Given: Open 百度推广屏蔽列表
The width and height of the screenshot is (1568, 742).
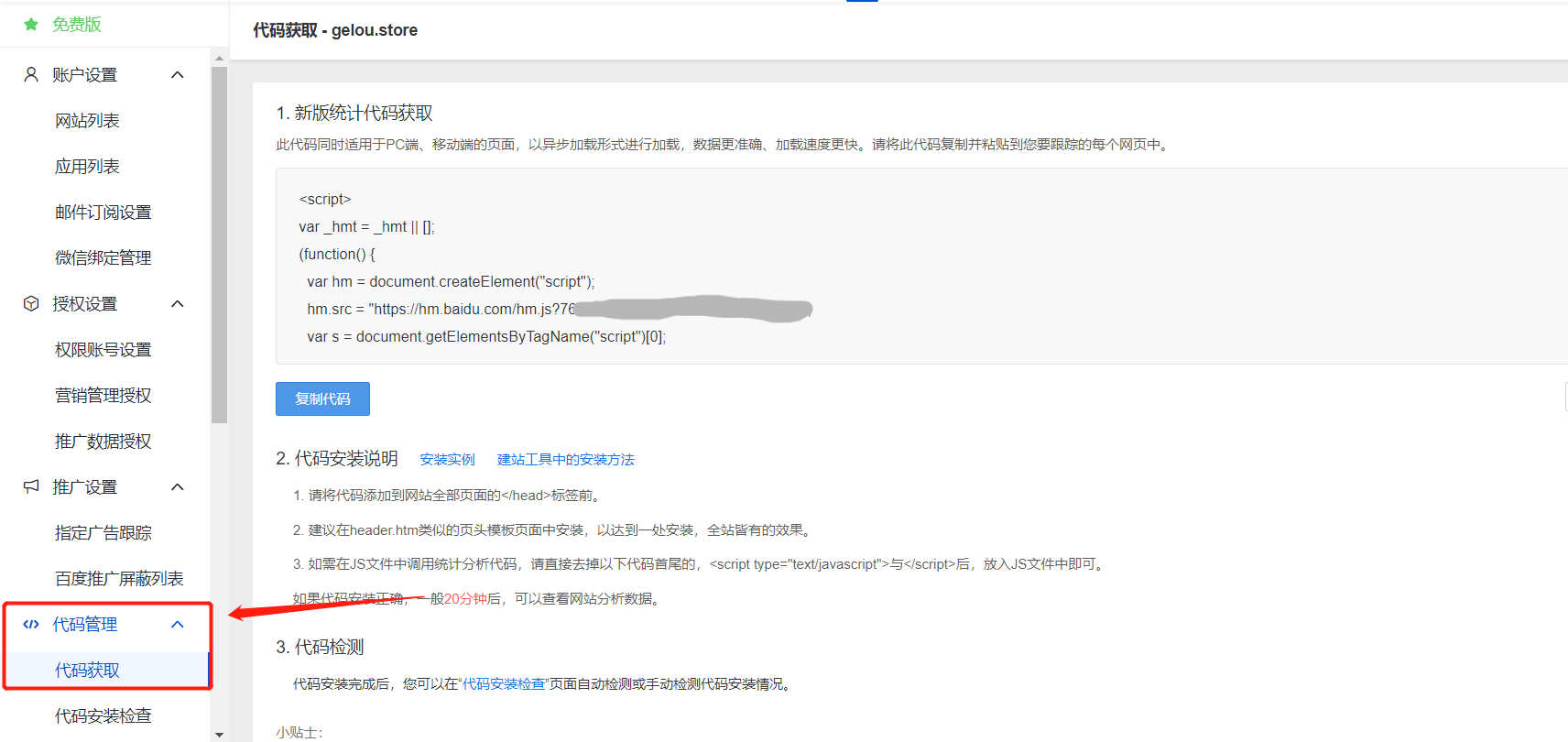Looking at the screenshot, I should [x=119, y=578].
